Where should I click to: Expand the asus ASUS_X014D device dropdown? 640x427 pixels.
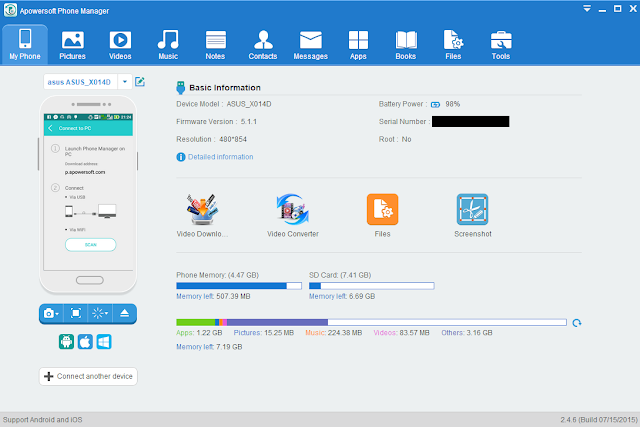(125, 82)
